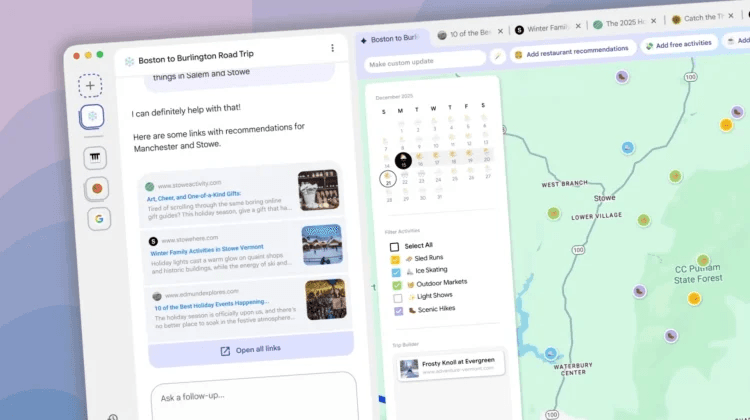Click the external-link icon in Open all links

[x=225, y=351]
